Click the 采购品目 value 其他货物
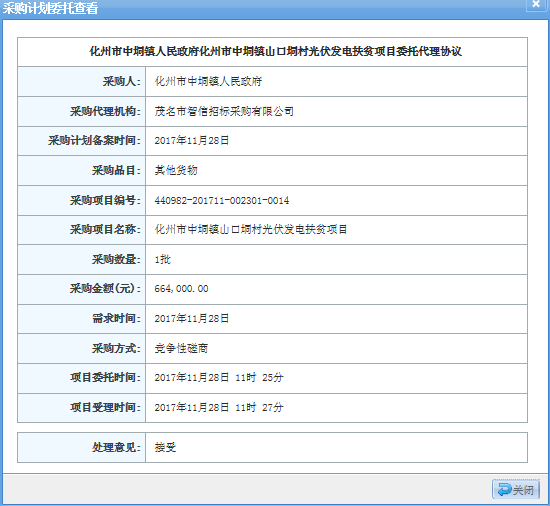The height and width of the screenshot is (506, 550). [176, 170]
